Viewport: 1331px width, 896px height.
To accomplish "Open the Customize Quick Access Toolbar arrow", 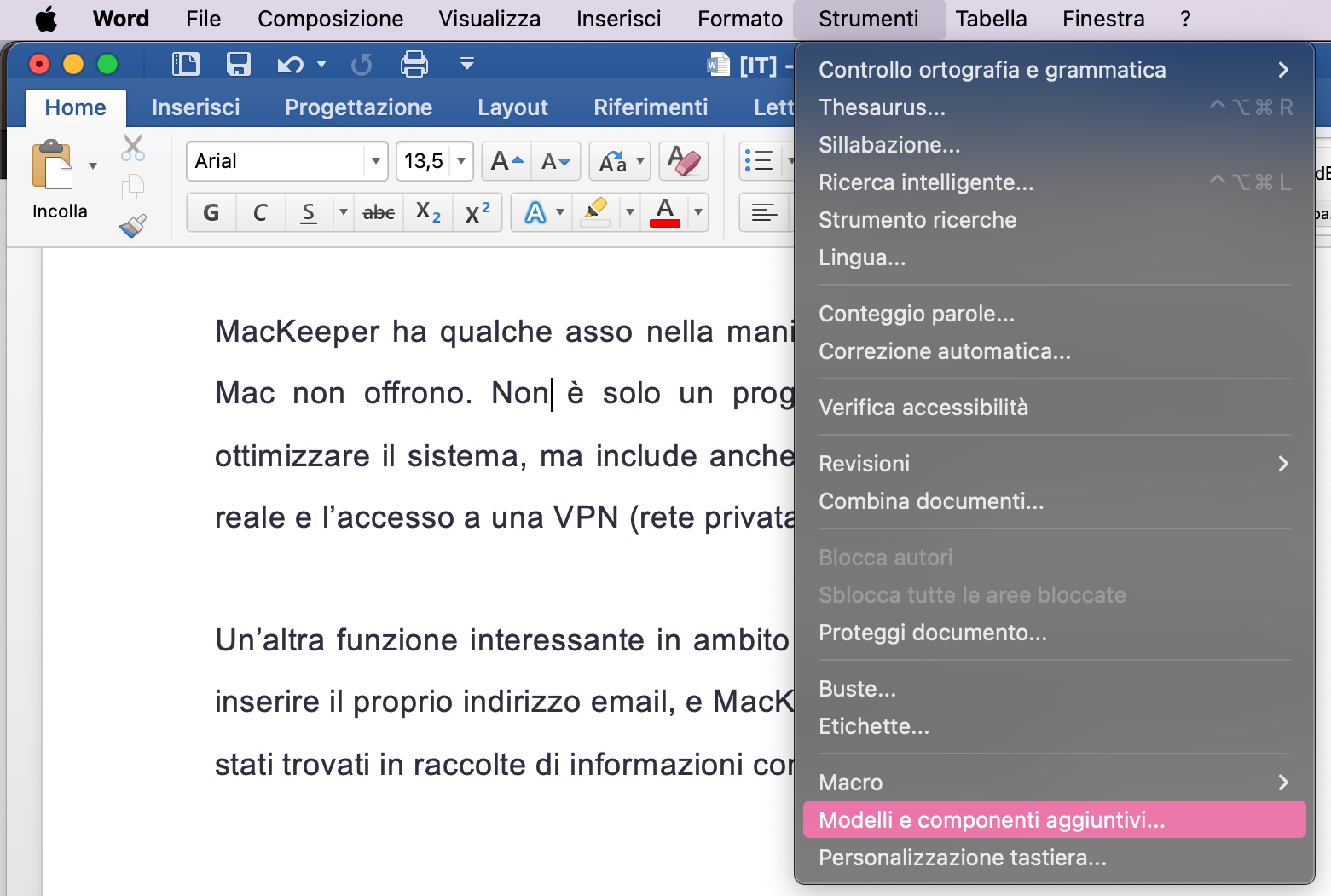I will (x=466, y=64).
